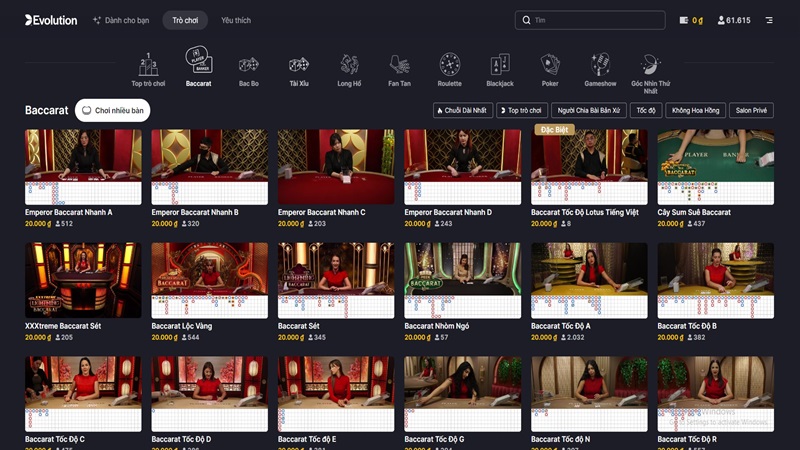This screenshot has width=800, height=450.
Task: Open the Baccarat Lộc Vàng table thumbnail
Action: pos(209,278)
